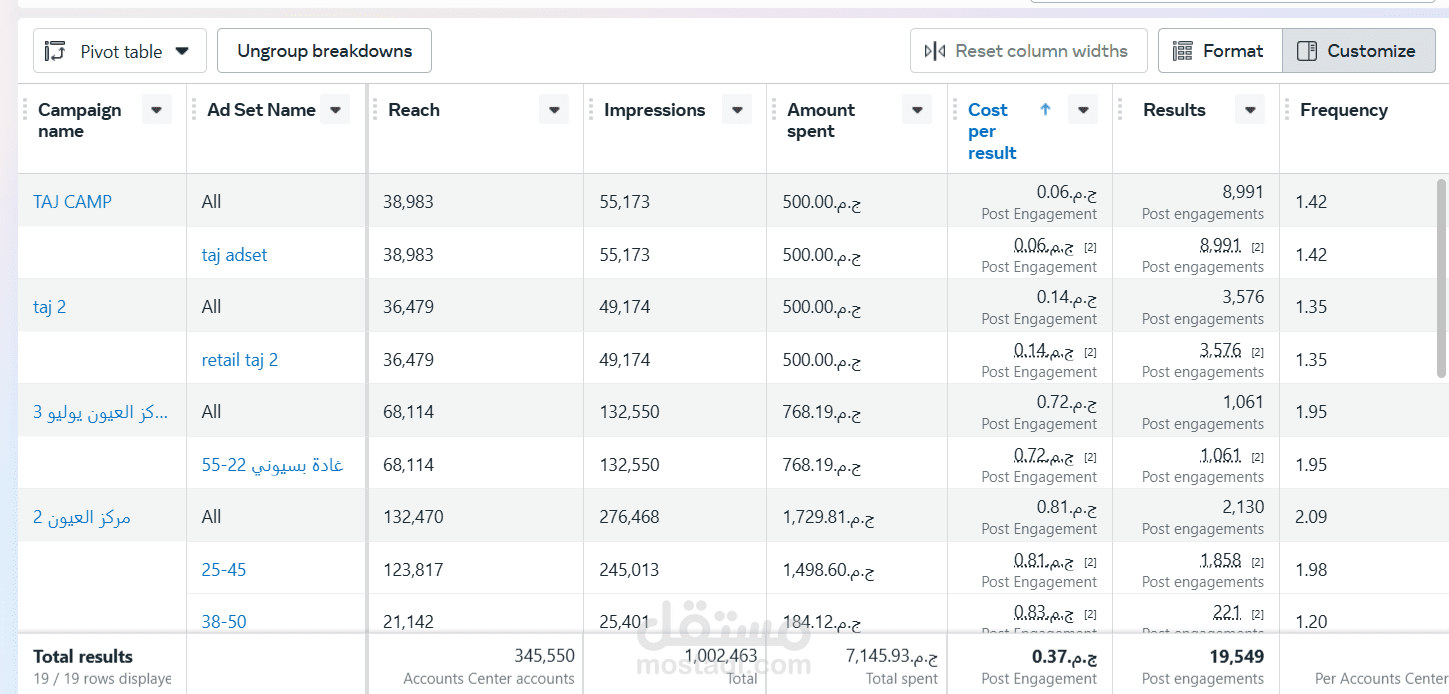Toggle the Customize button
The height and width of the screenshot is (694, 1449).
[1358, 51]
